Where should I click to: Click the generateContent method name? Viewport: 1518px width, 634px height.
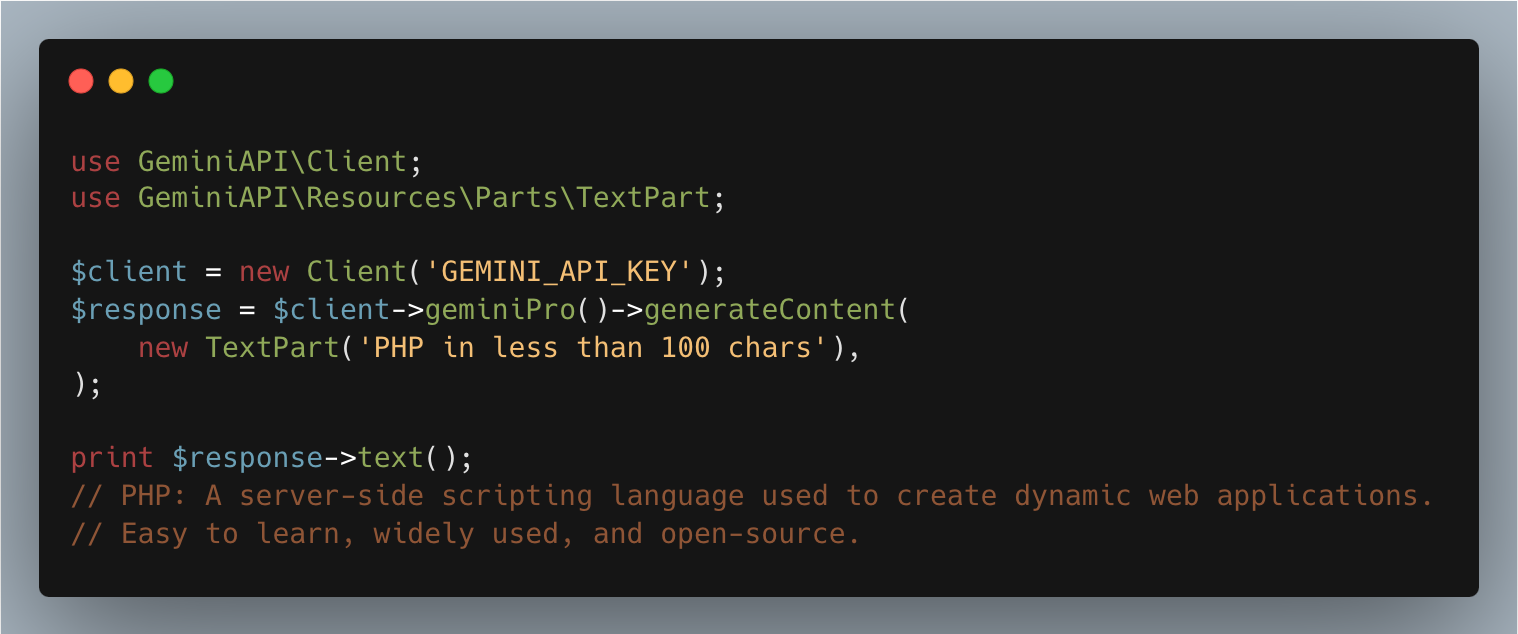(770, 310)
